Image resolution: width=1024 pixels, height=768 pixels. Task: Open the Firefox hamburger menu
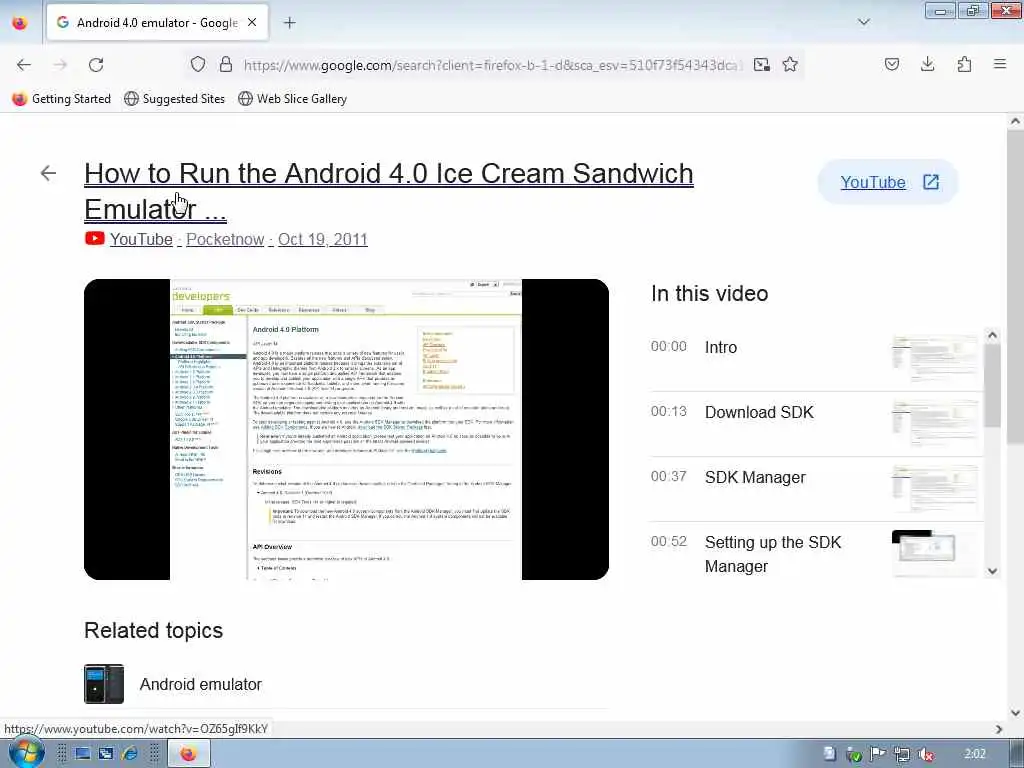tap(1000, 64)
